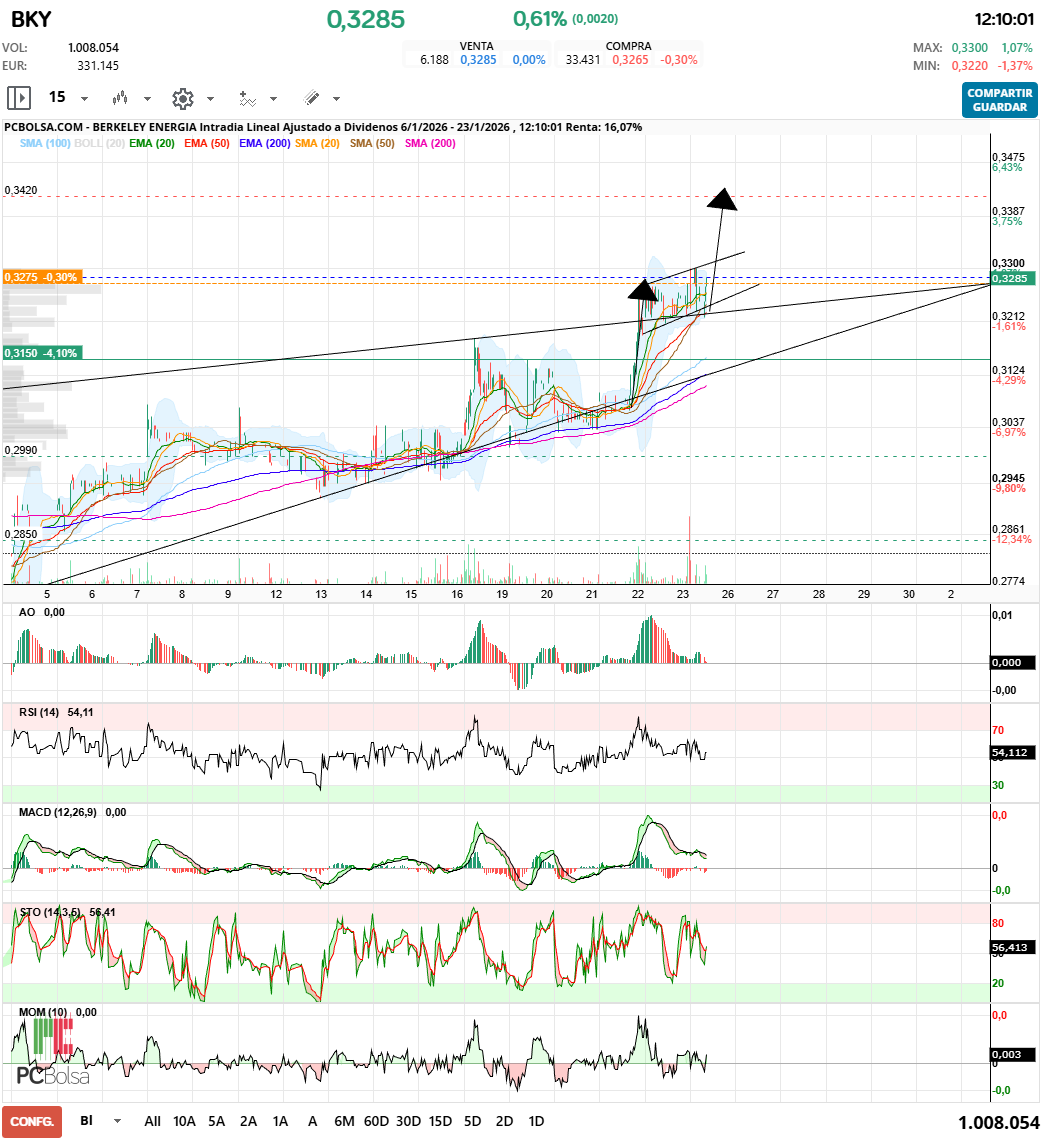Click the MIN value 0,3220
This screenshot has width=1053, height=1143.
[969, 66]
